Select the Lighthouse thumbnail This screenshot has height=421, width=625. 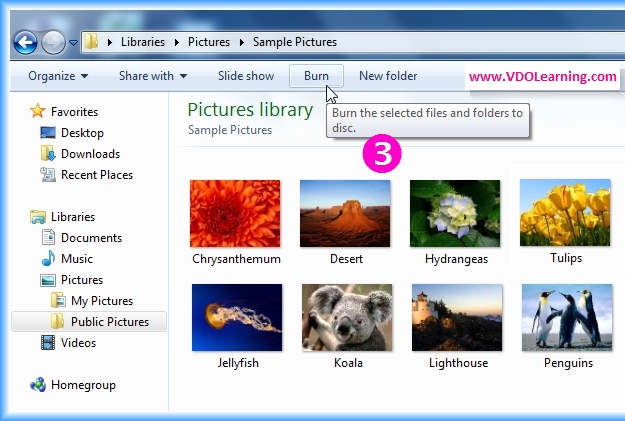[x=457, y=317]
